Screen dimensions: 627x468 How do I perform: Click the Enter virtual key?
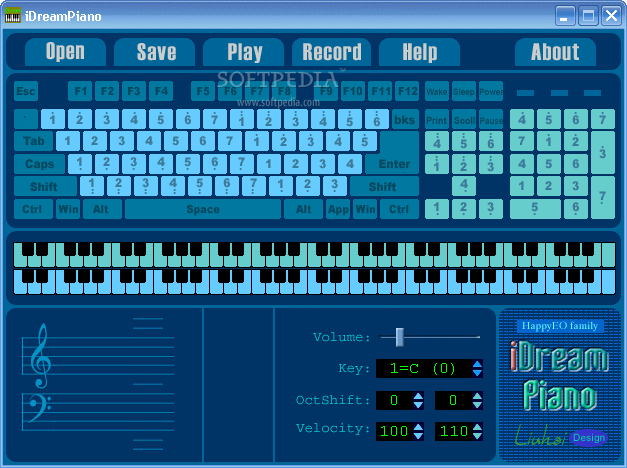(394, 164)
